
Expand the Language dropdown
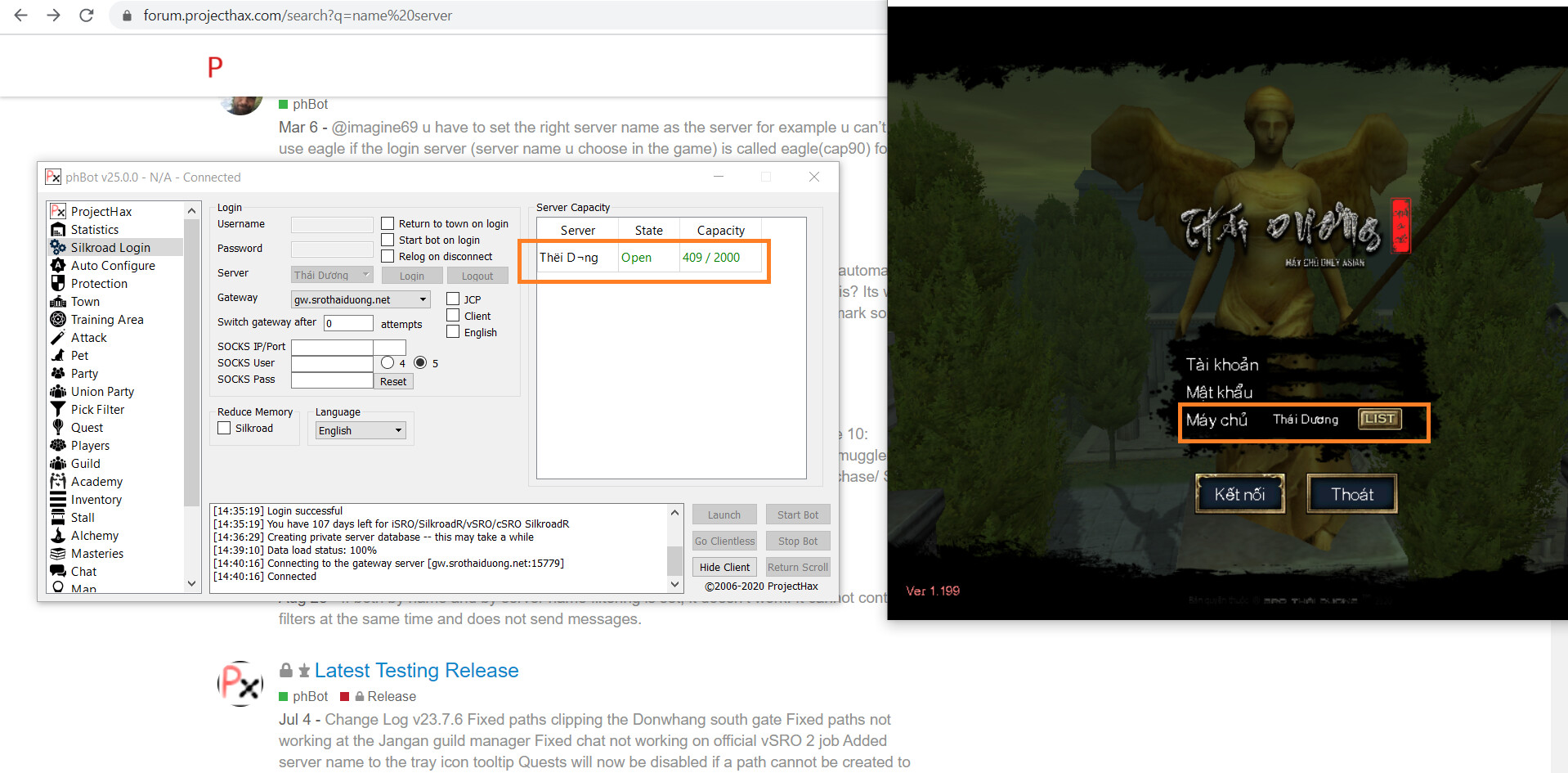tap(398, 431)
